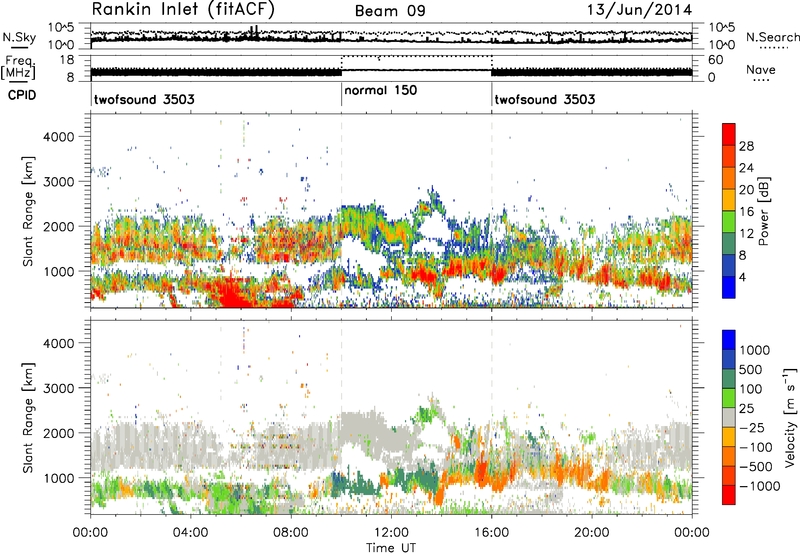Click the '04:00' time axis label

pyautogui.click(x=191, y=533)
